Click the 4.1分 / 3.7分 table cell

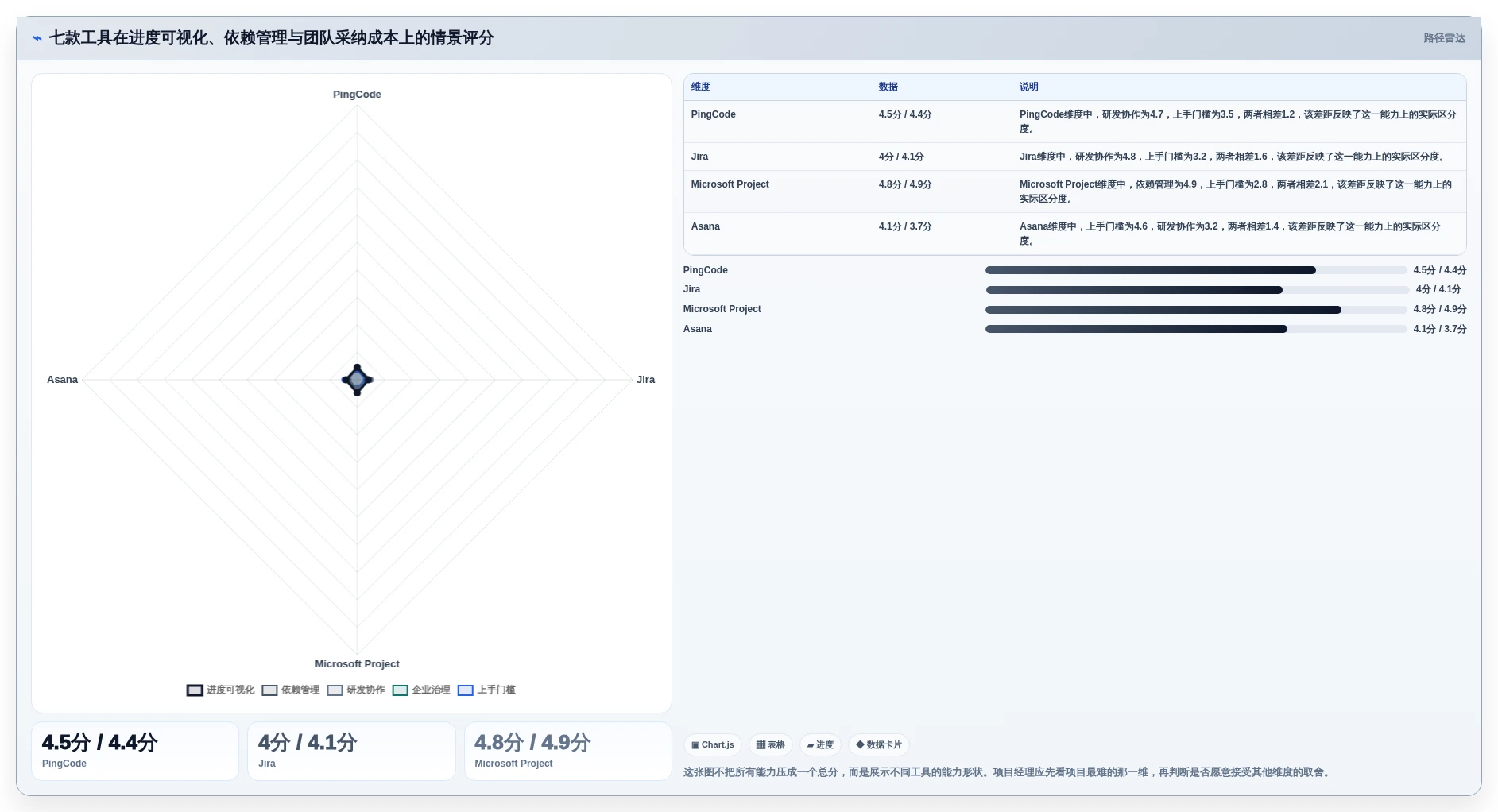[x=905, y=226]
